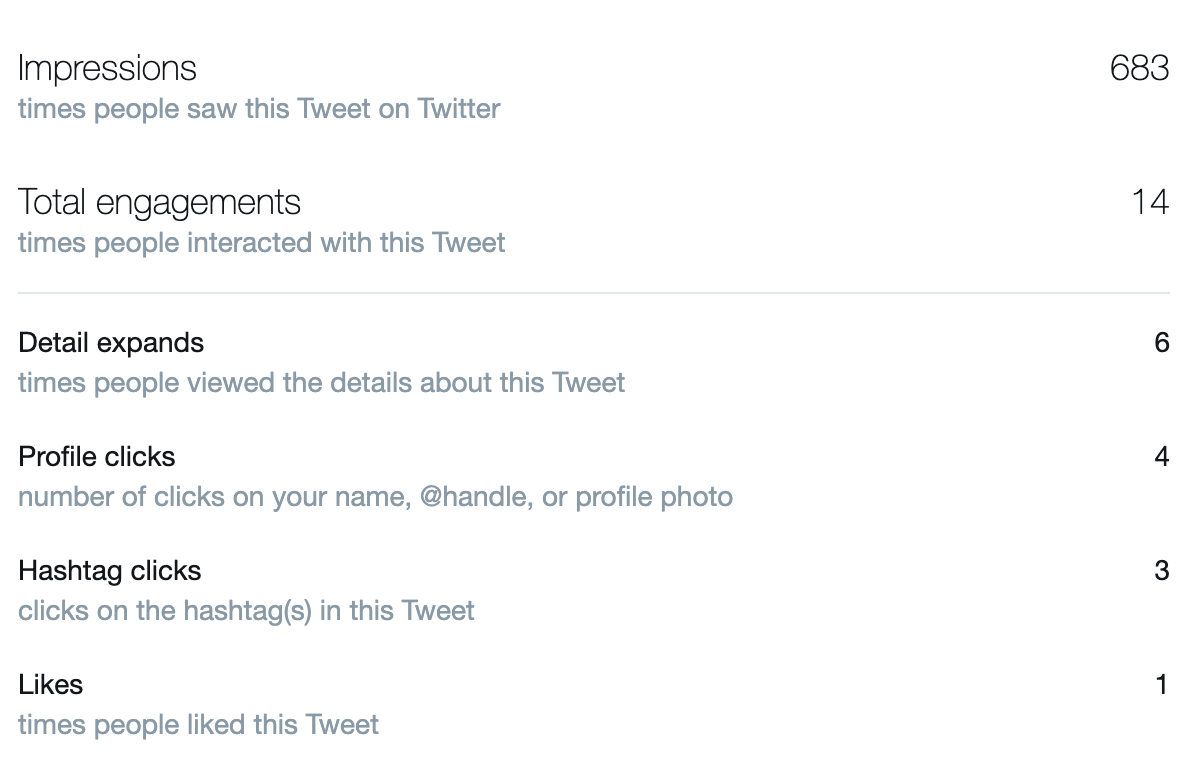This screenshot has height=776, width=1190.
Task: Select the 683 impressions count
Action: 1139,68
